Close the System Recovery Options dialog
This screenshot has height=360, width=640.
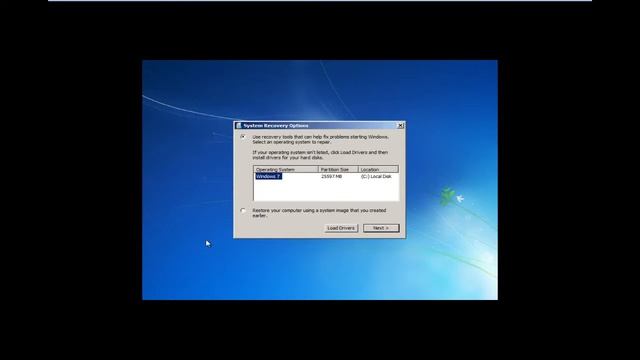click(x=400, y=126)
